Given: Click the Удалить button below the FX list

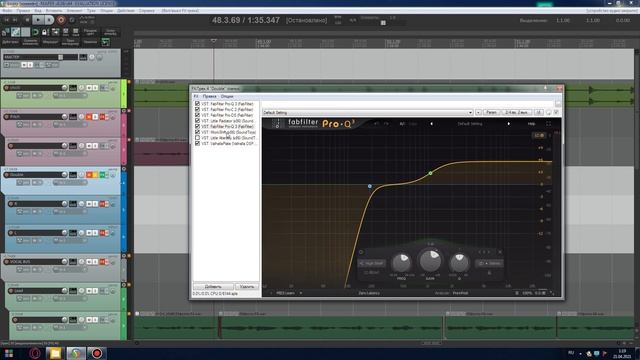Looking at the screenshot, I should 247,287.
